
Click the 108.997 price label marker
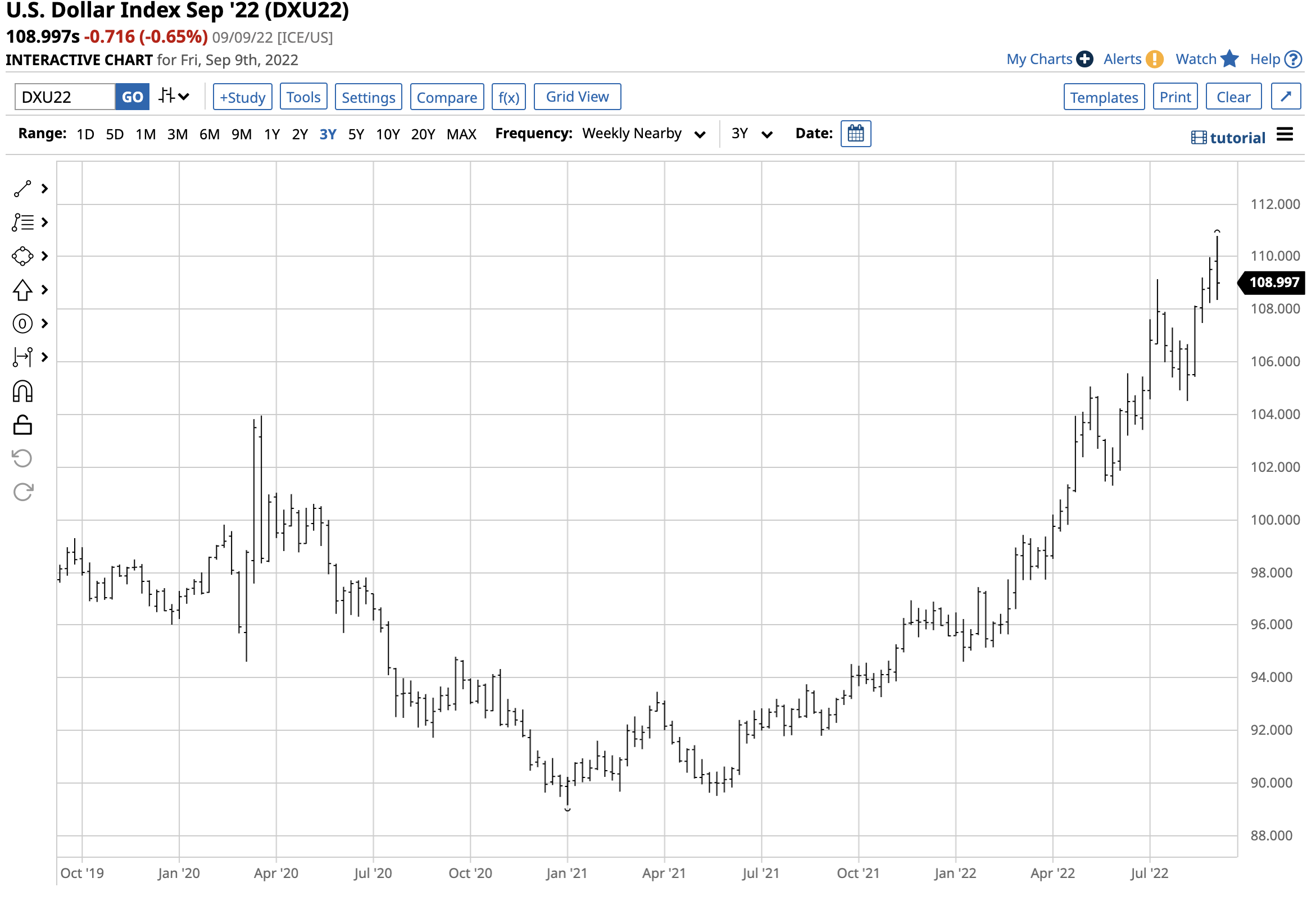pyautogui.click(x=1273, y=282)
